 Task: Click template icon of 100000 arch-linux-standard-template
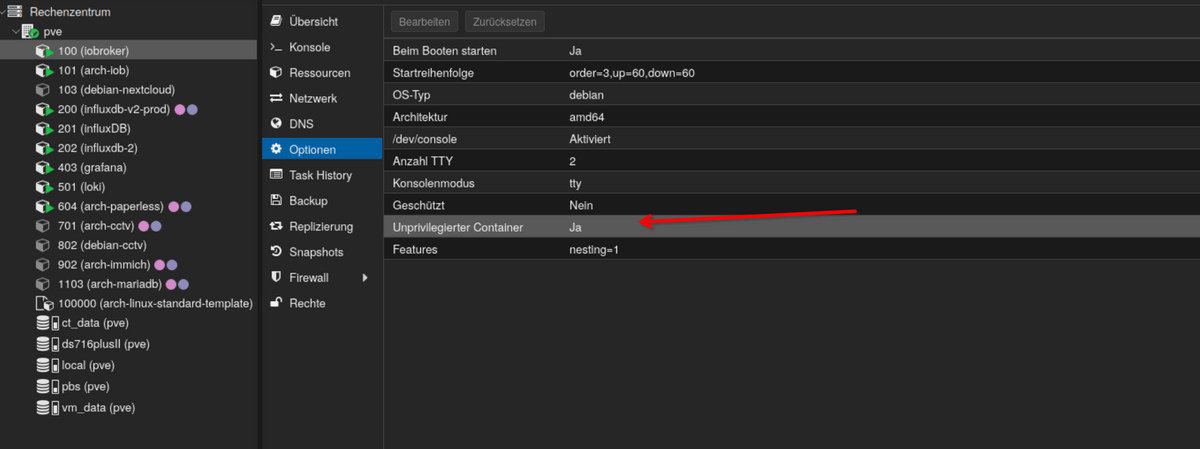point(44,304)
